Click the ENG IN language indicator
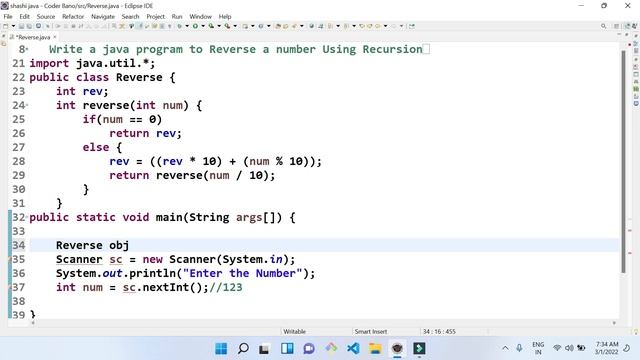This screenshot has width=640, height=360. click(538, 348)
